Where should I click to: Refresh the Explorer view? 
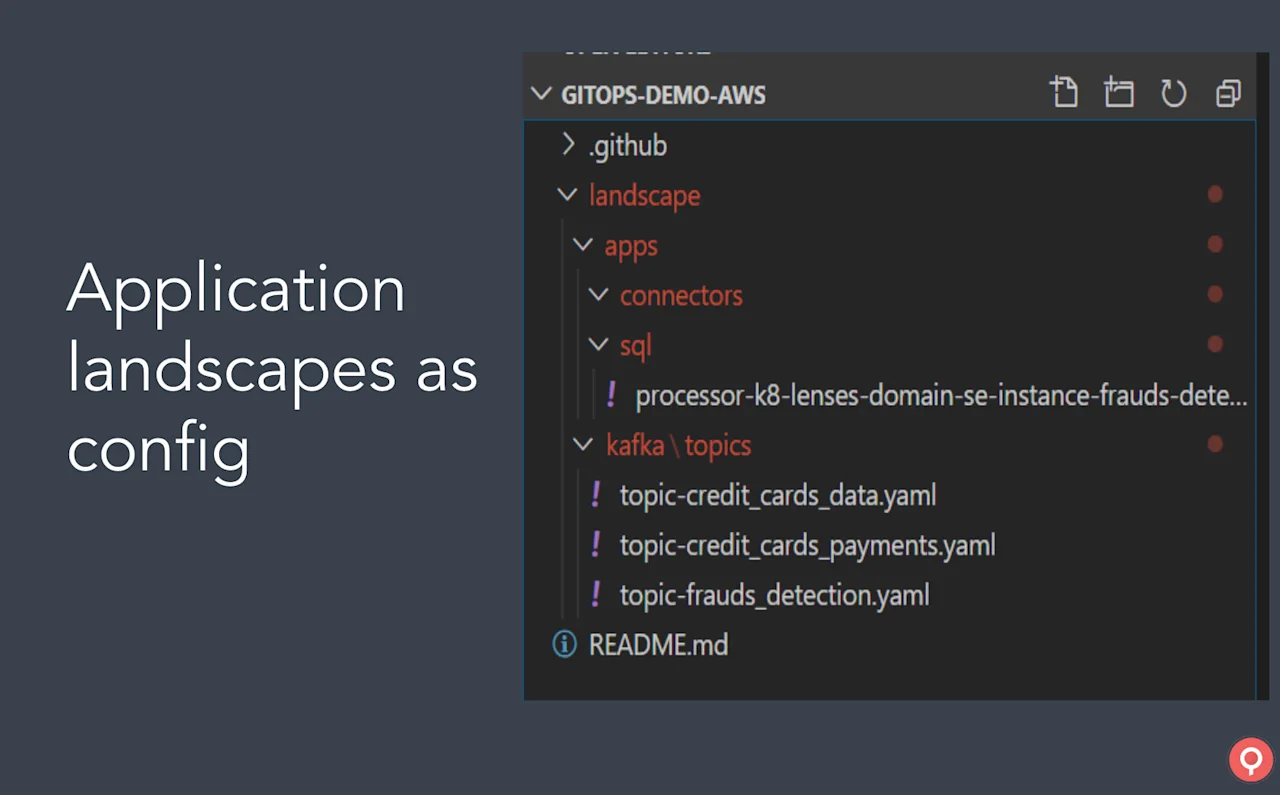coord(1174,92)
